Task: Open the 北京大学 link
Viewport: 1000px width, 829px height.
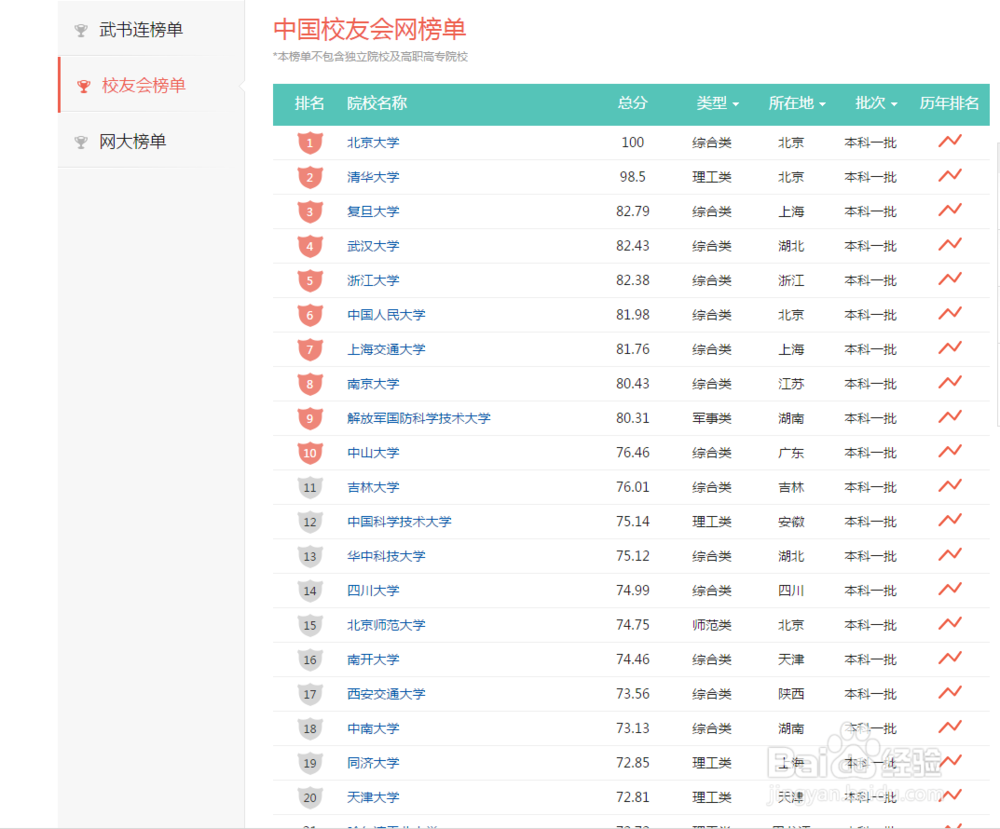Action: click(x=373, y=143)
